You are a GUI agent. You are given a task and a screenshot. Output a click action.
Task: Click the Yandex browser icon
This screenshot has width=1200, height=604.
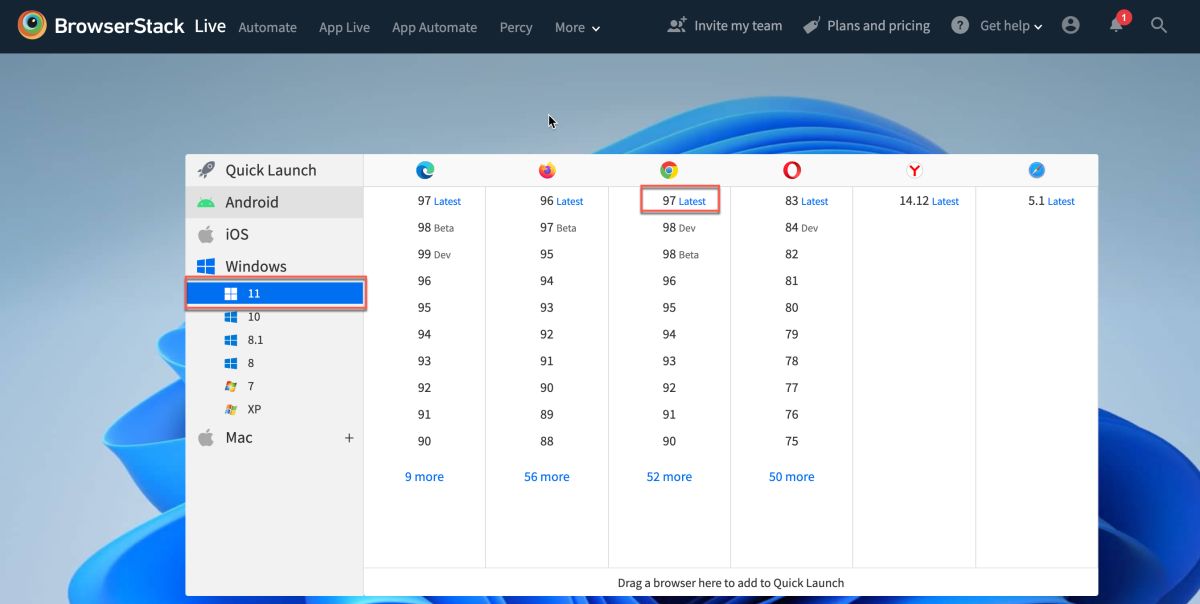[x=914, y=171]
